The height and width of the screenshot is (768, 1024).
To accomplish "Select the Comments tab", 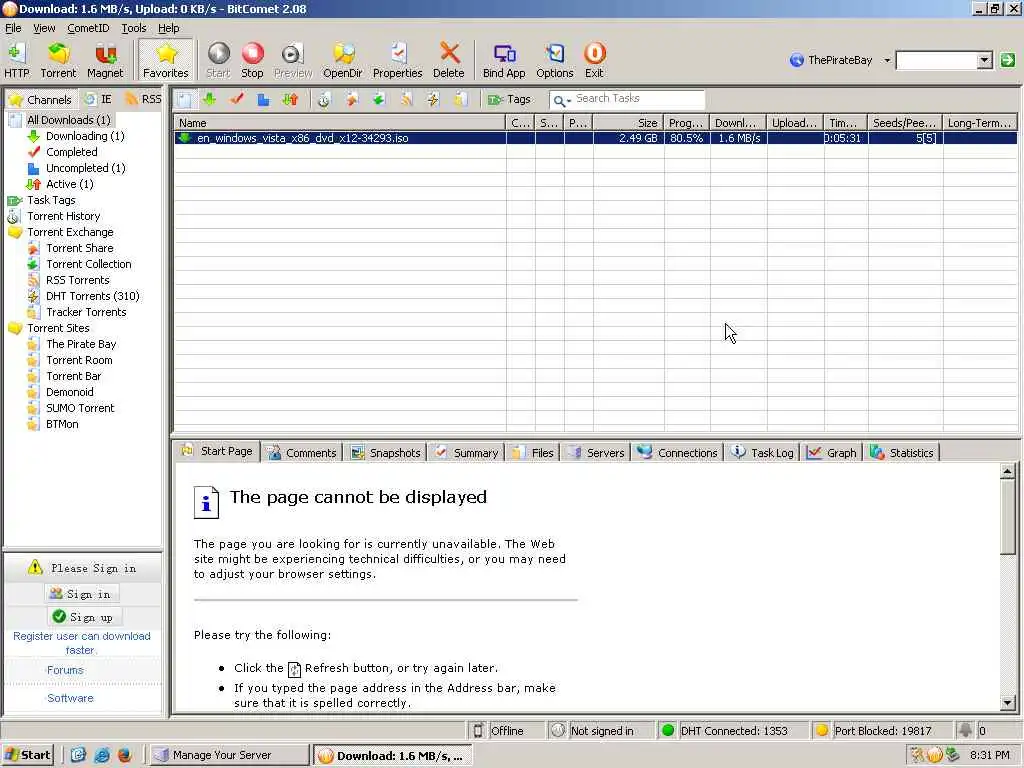I will click(x=302, y=453).
